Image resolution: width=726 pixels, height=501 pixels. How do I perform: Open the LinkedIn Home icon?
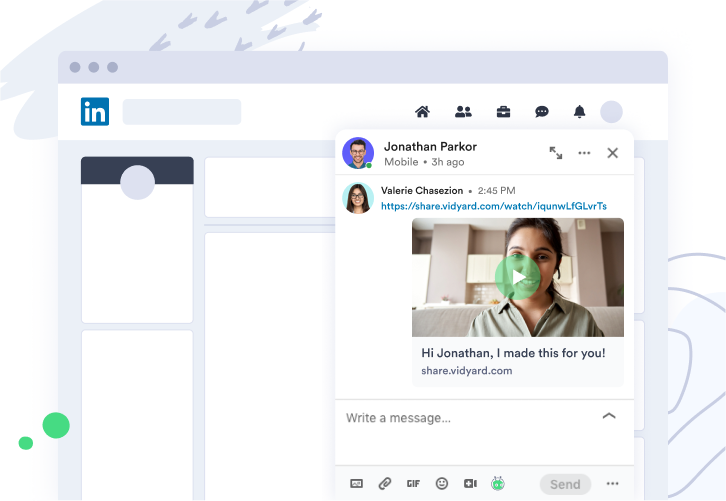click(x=422, y=112)
